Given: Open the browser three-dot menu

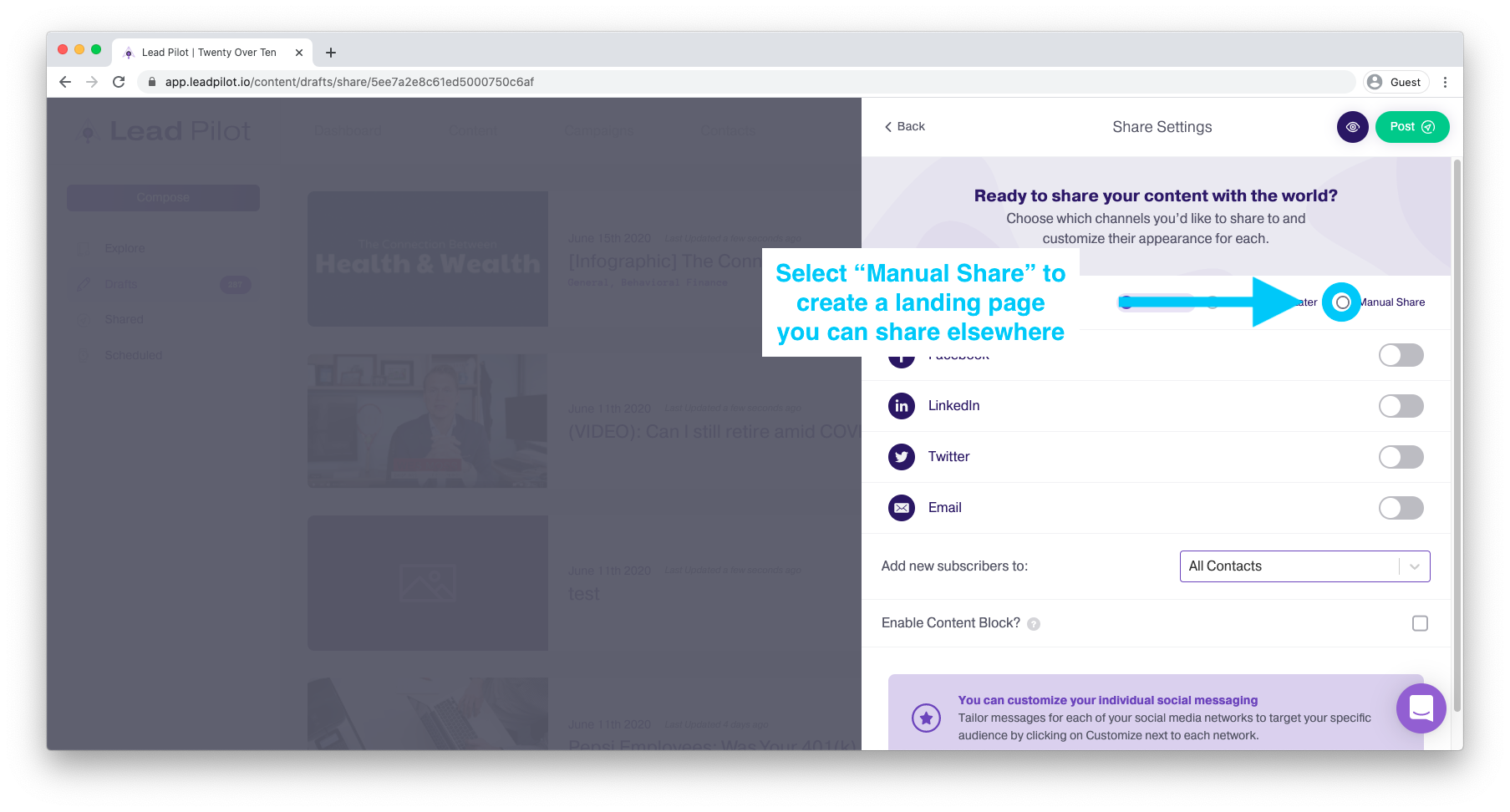Looking at the screenshot, I should point(1445,82).
